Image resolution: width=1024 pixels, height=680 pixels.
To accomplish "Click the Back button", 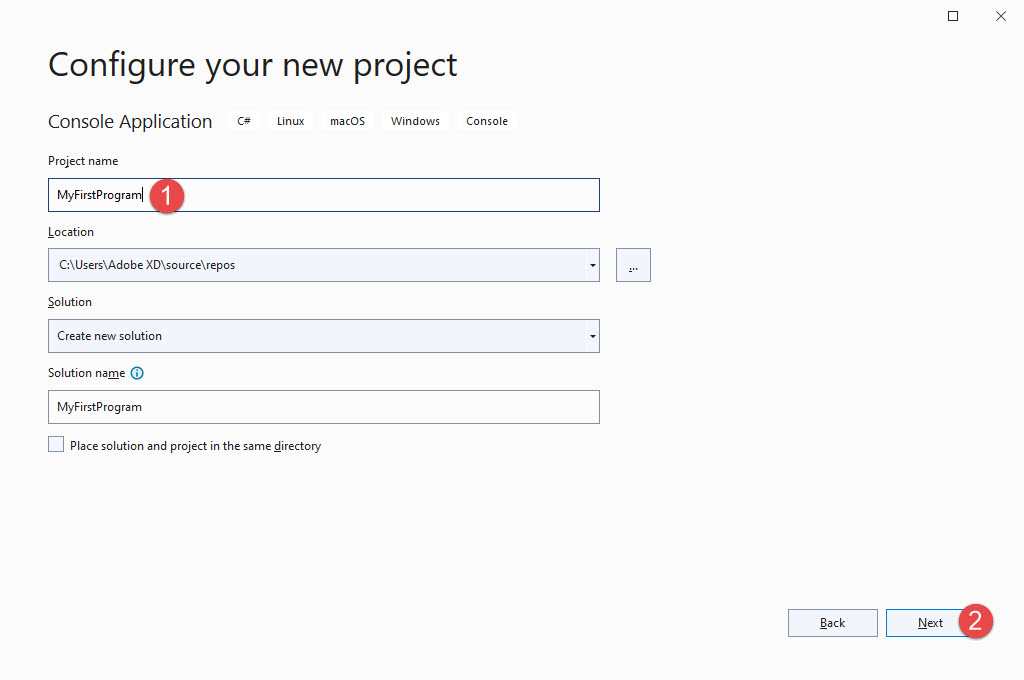I will [832, 622].
